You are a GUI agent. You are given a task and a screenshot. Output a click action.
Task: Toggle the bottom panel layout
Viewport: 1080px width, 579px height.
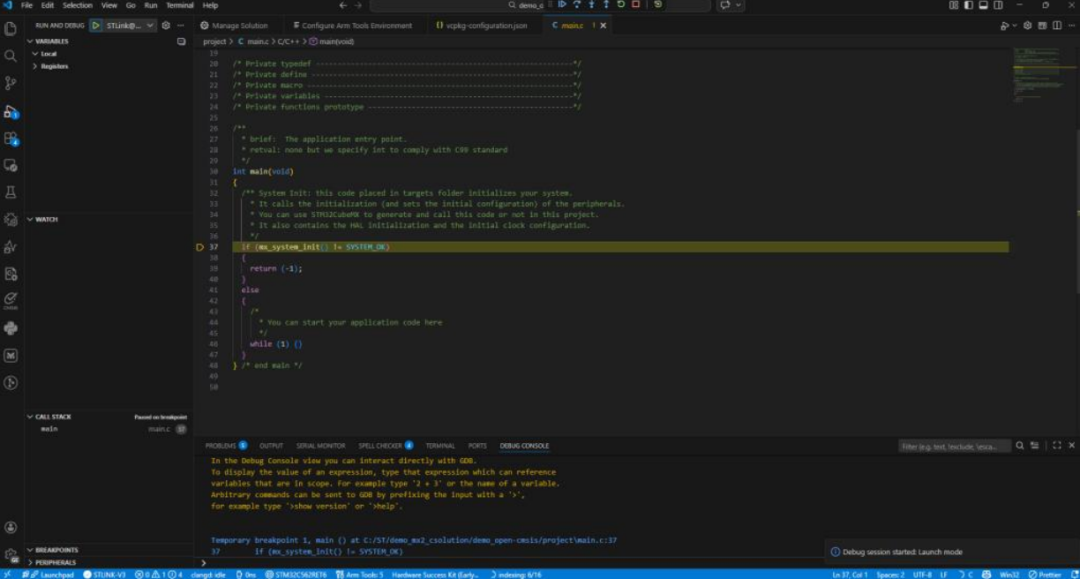[984, 5]
